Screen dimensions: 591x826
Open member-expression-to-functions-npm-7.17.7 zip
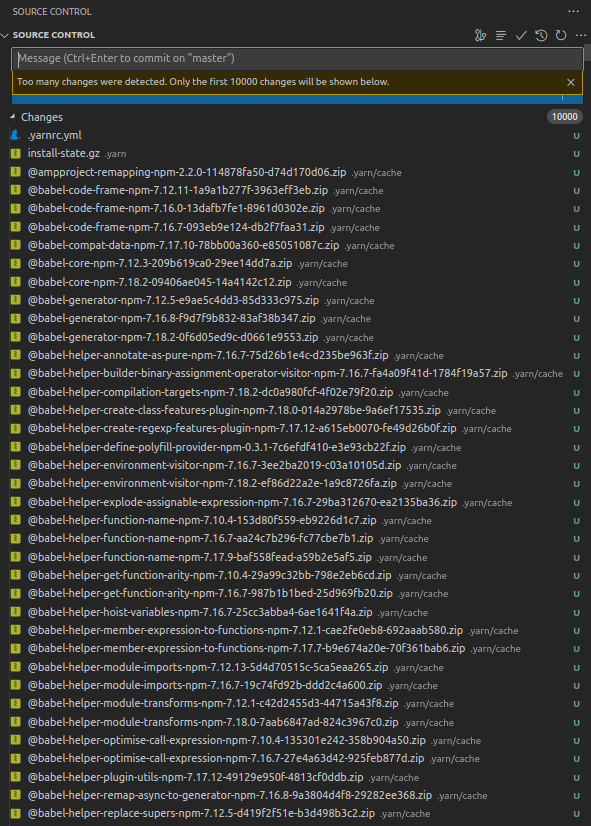[247, 649]
